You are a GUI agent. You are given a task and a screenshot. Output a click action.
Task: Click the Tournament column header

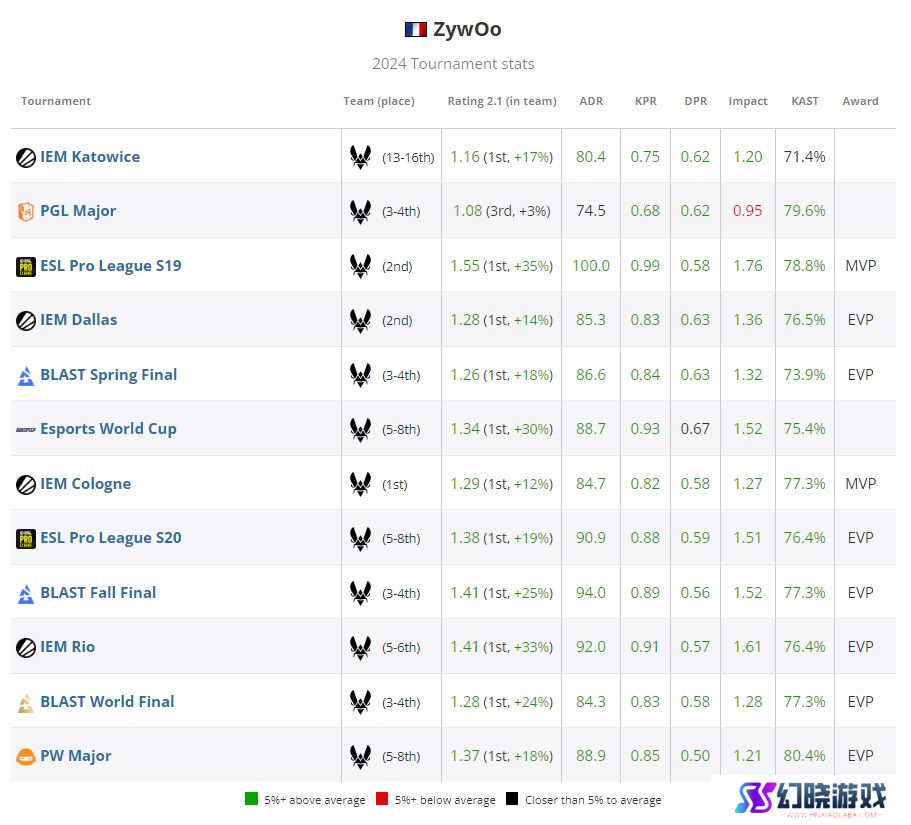pos(56,101)
